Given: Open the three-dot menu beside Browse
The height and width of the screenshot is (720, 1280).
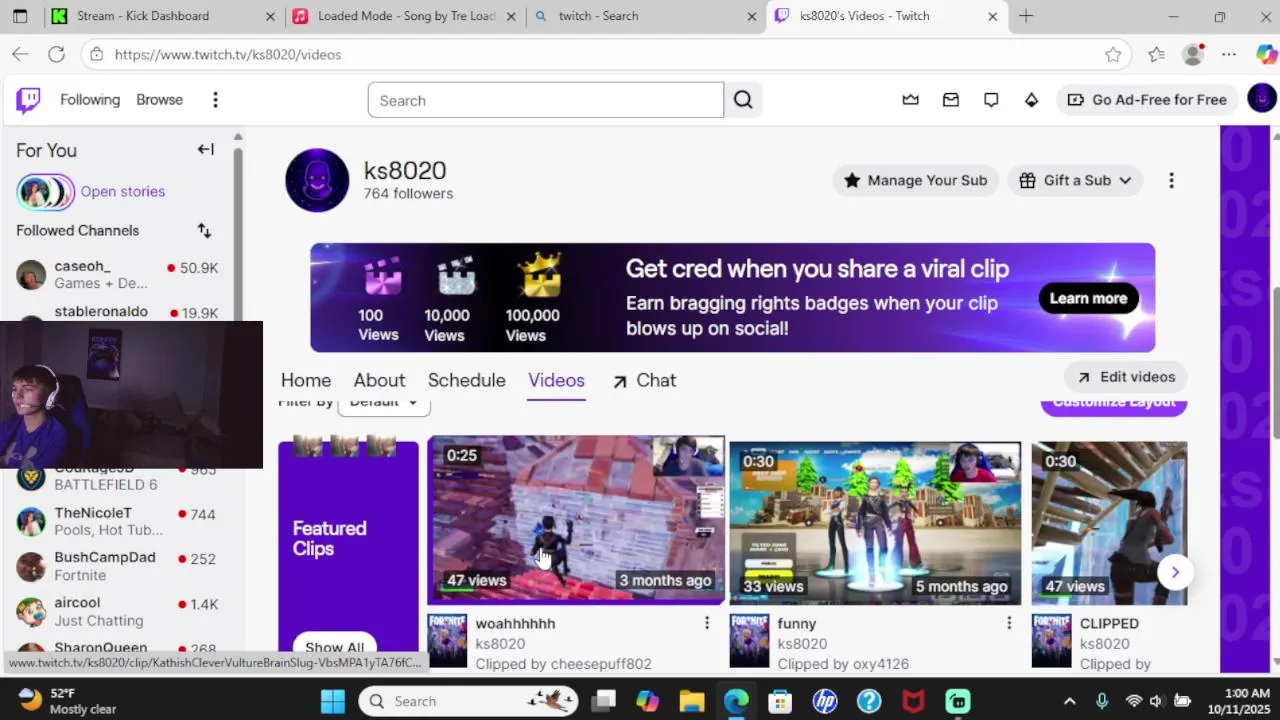Looking at the screenshot, I should coord(215,100).
